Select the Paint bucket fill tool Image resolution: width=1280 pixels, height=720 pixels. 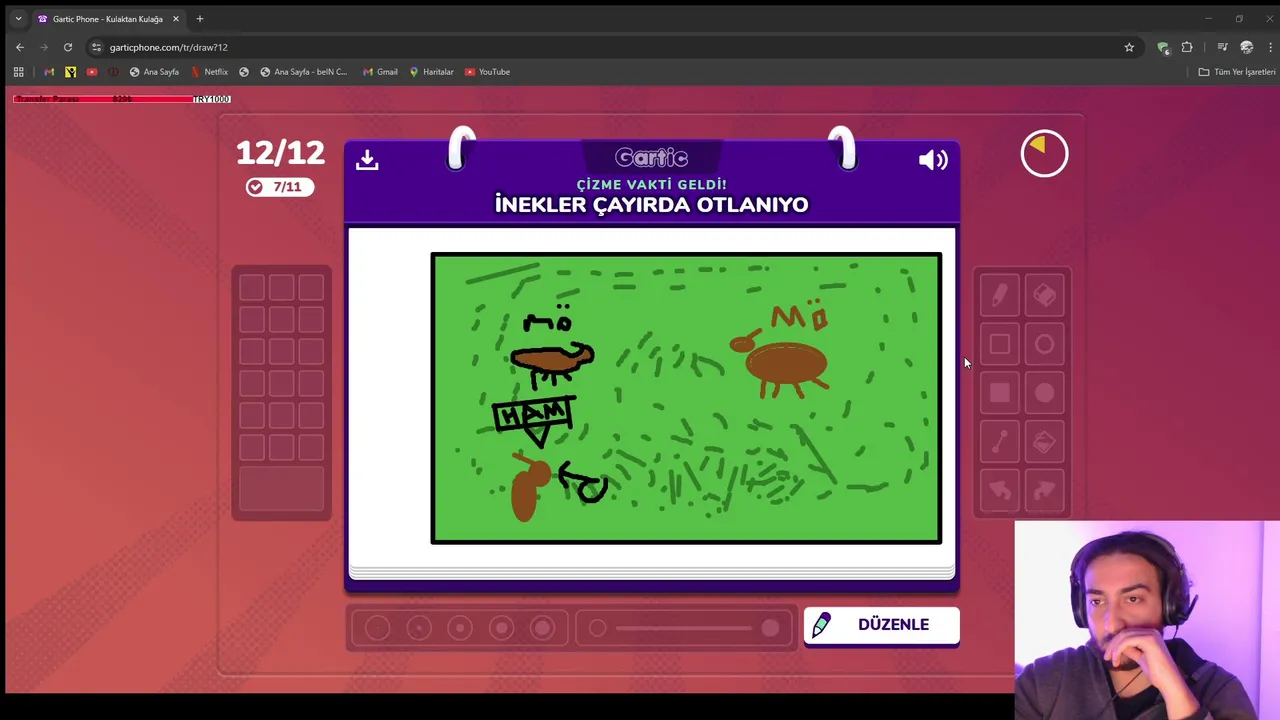point(1044,442)
